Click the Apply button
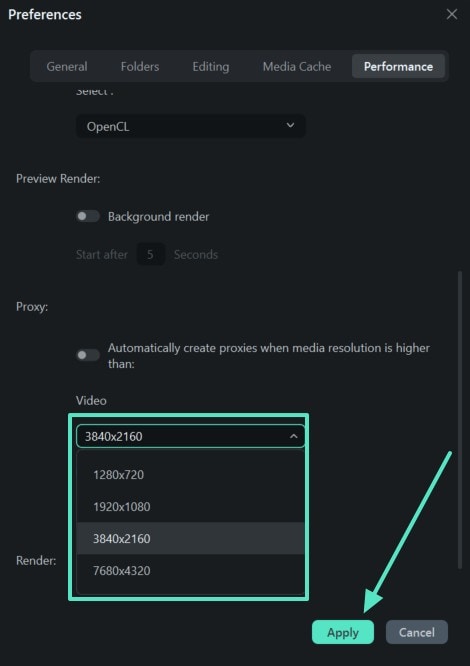Screen dimensions: 470x666 (343, 632)
